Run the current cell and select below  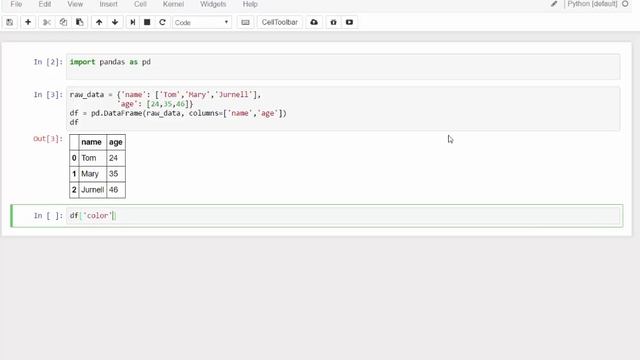point(133,22)
